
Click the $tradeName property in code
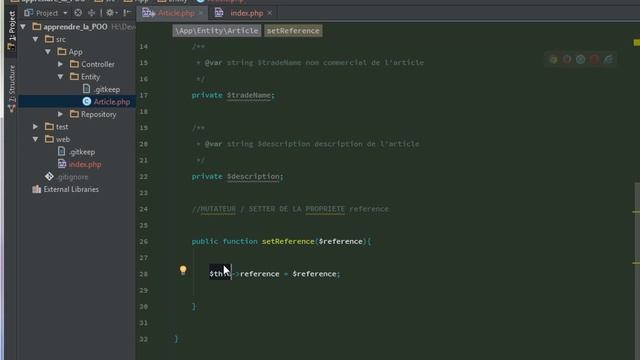(x=249, y=95)
